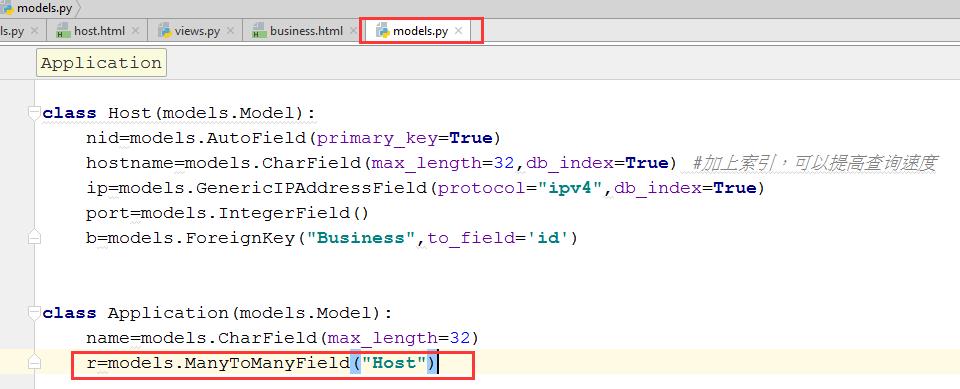Click primary_key argument in nid line
The height and width of the screenshot is (389, 960).
point(377,138)
